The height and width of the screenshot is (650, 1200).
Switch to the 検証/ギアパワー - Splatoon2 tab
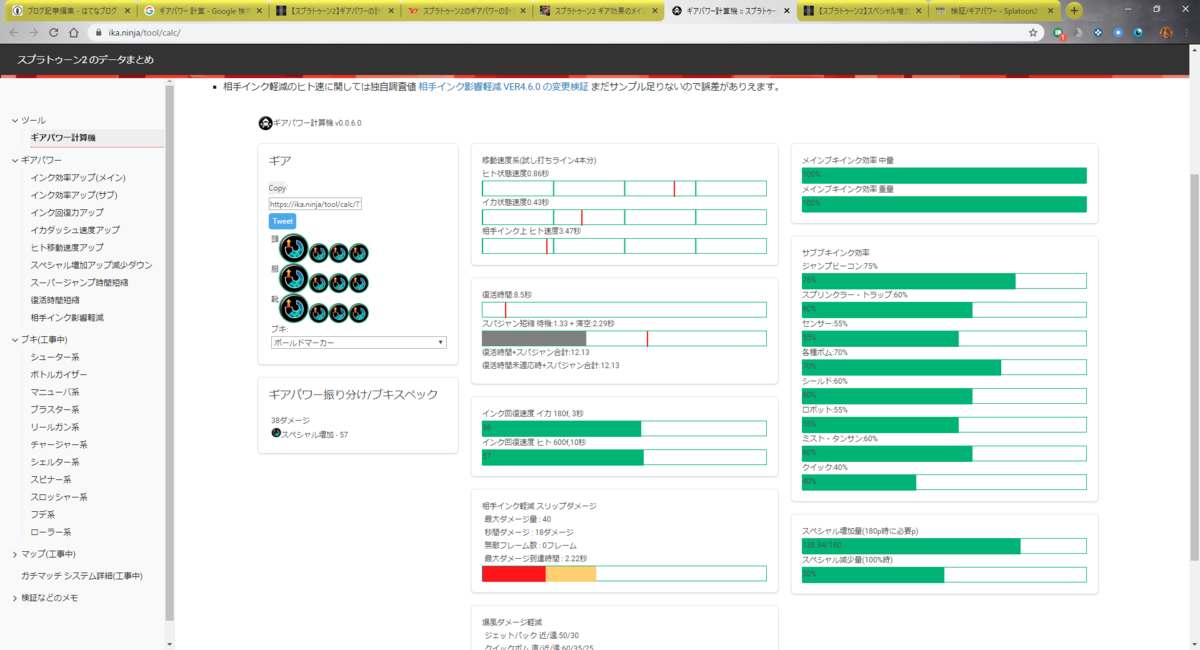coord(992,11)
